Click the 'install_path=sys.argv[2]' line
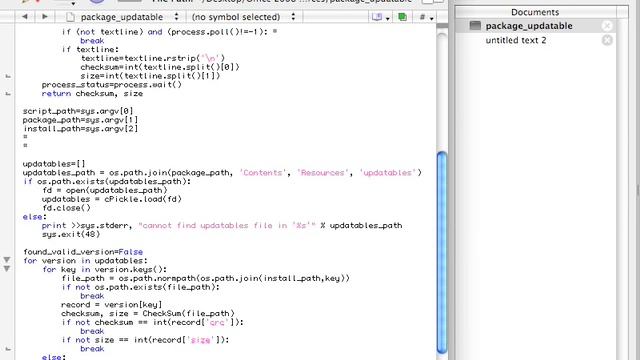This screenshot has height=360, width=640. click(x=80, y=129)
